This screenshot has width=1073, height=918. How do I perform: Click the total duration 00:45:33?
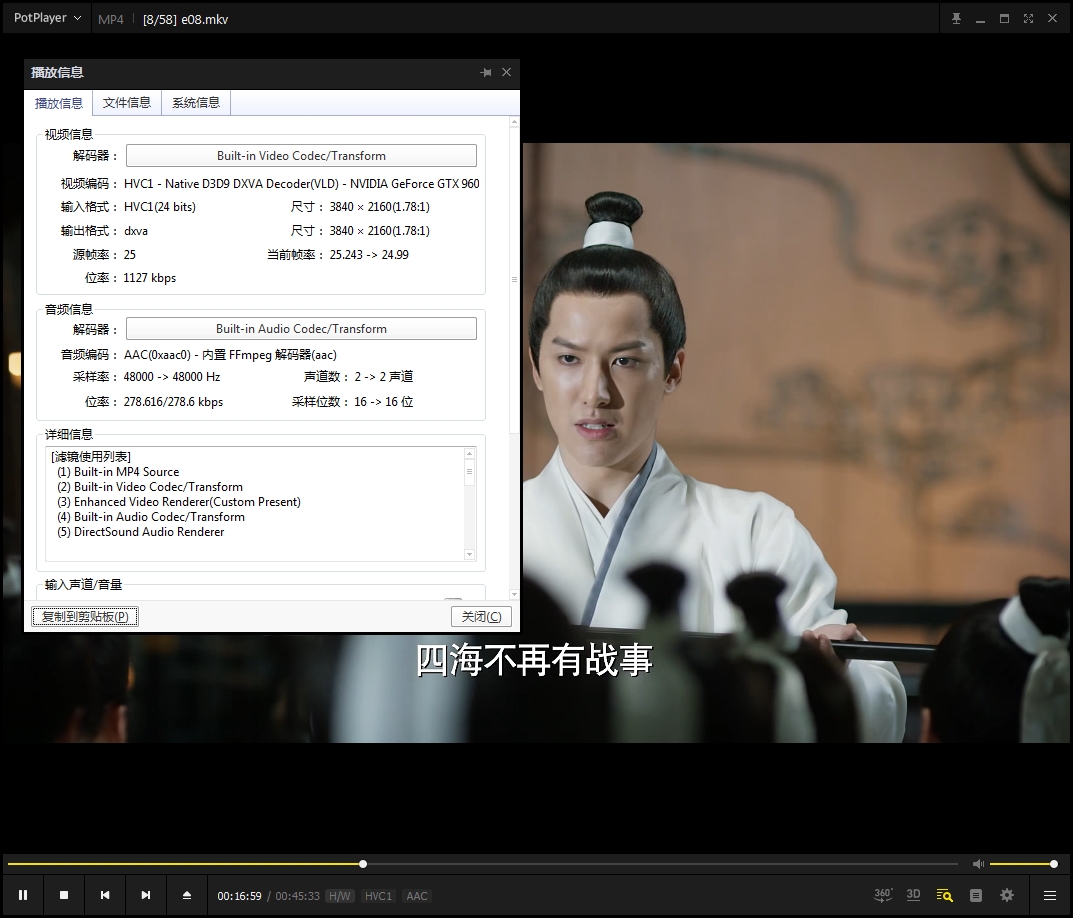tap(298, 896)
